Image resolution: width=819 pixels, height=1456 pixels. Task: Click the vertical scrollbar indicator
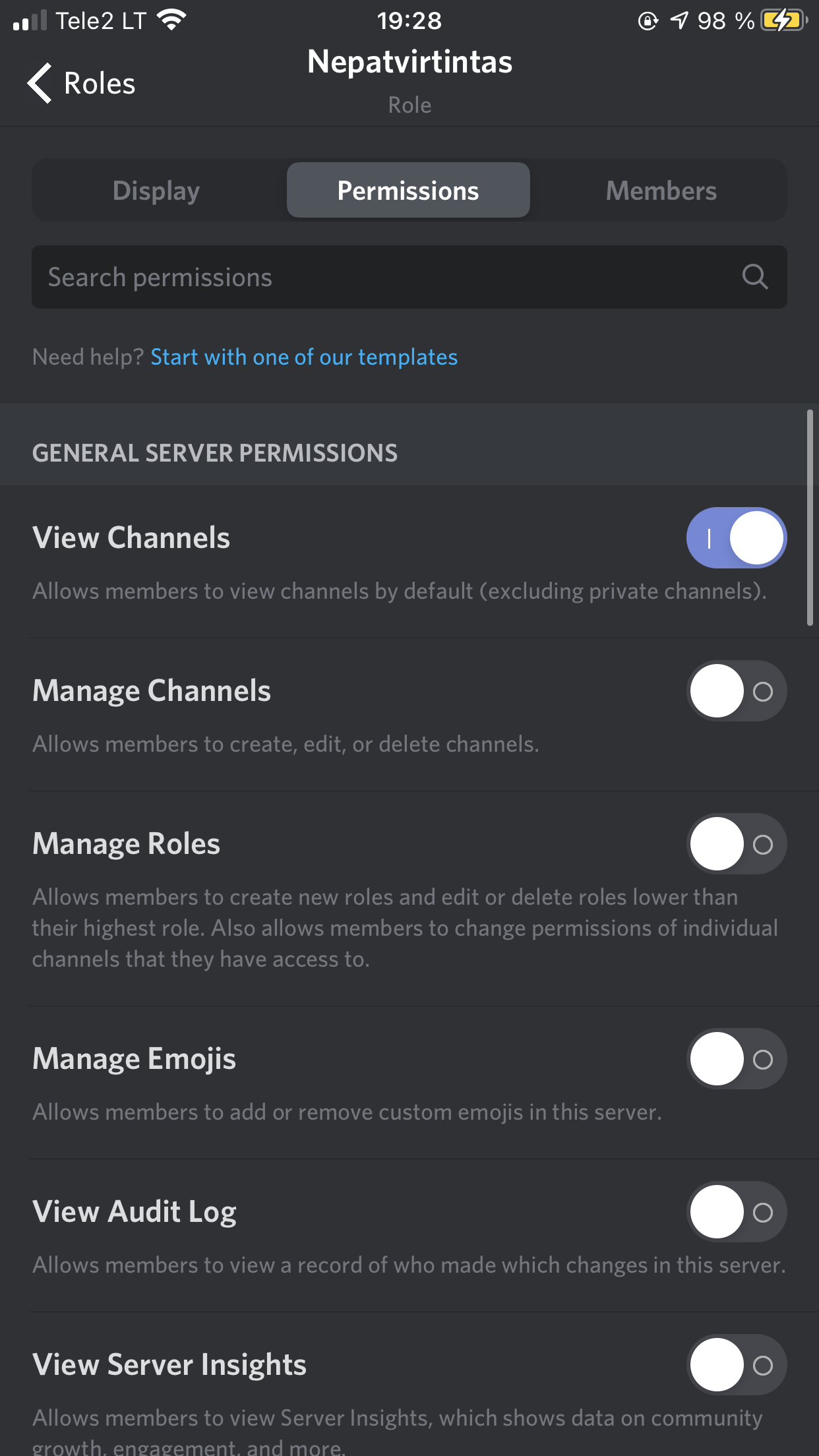click(810, 517)
